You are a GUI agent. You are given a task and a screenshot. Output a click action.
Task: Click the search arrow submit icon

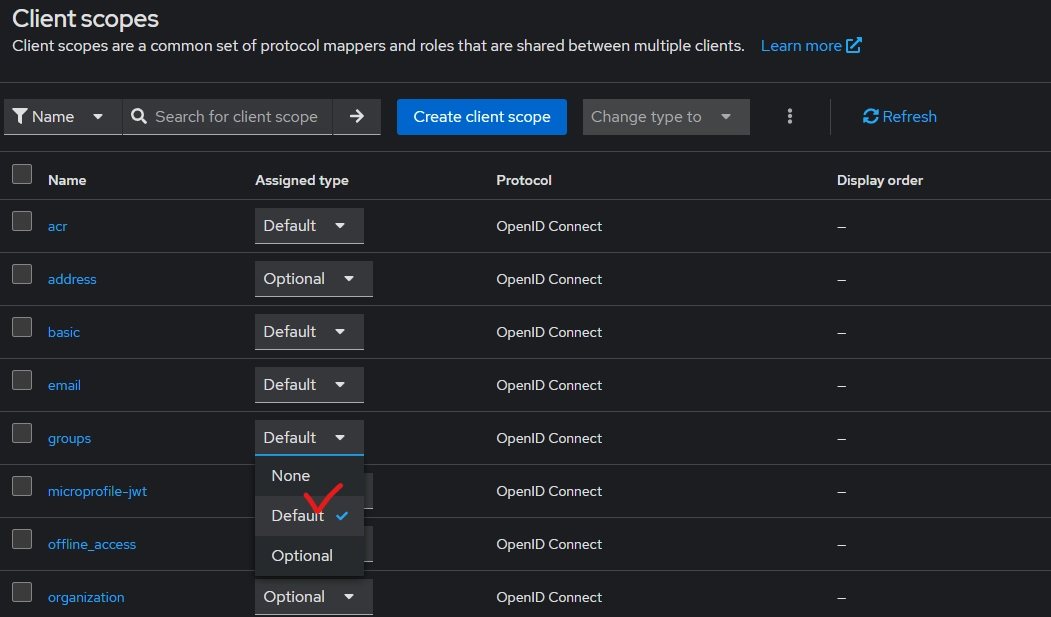click(357, 117)
